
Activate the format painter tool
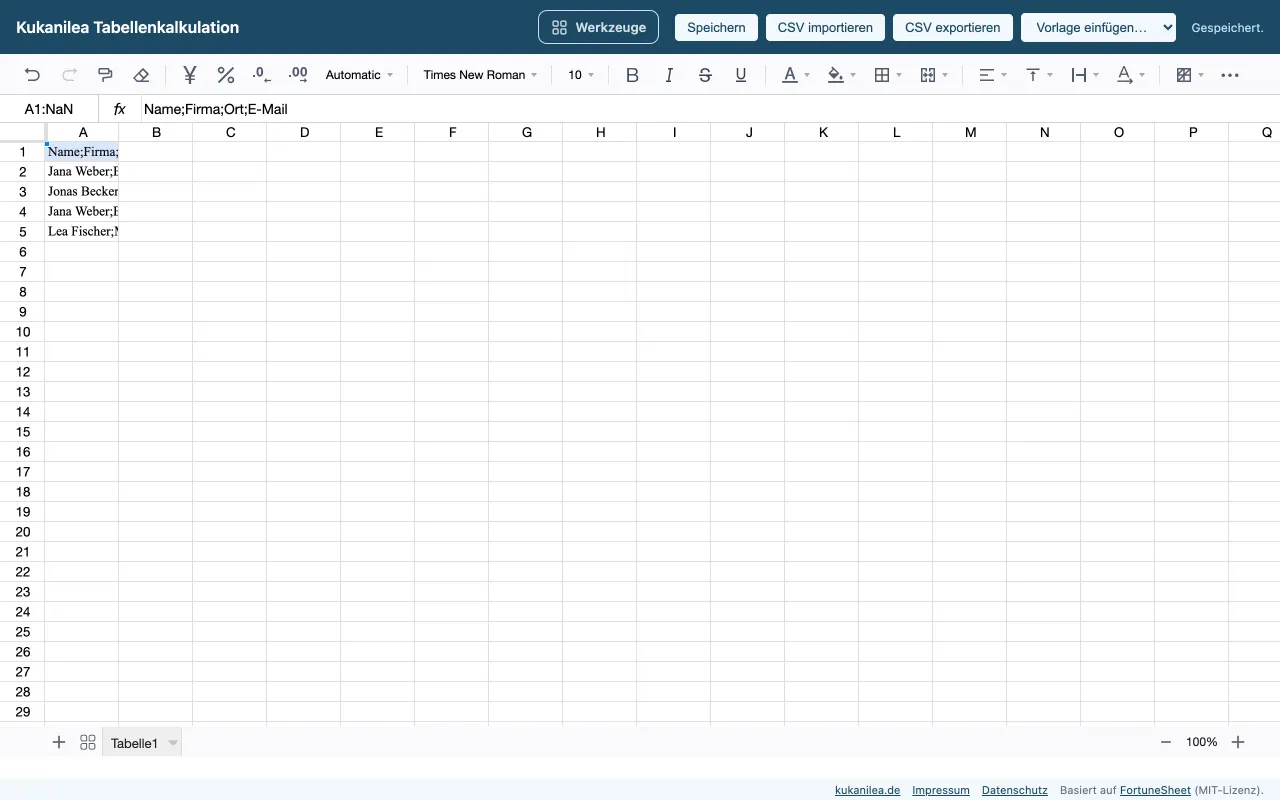(x=105, y=75)
